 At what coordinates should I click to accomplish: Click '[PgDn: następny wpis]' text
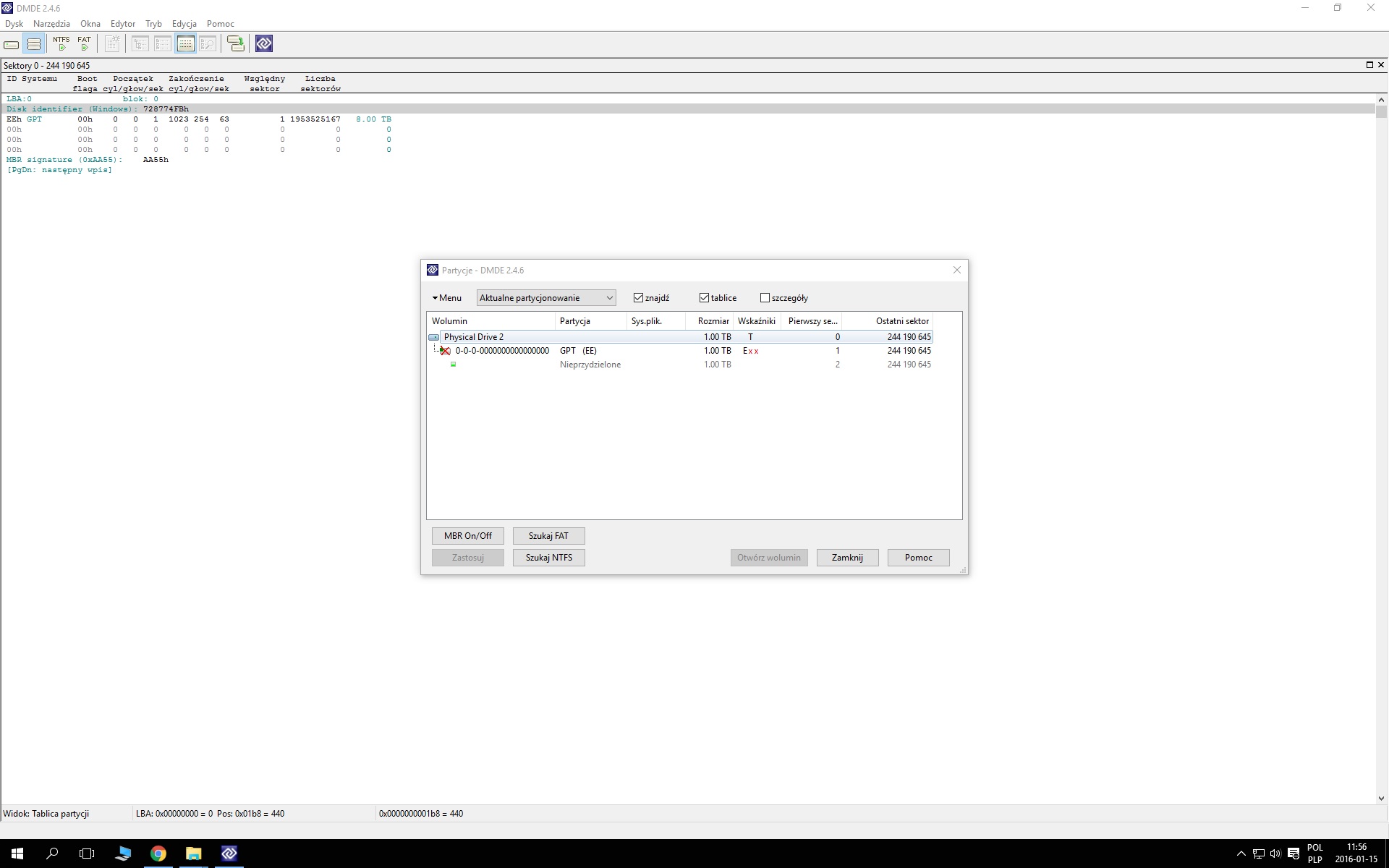pyautogui.click(x=59, y=170)
